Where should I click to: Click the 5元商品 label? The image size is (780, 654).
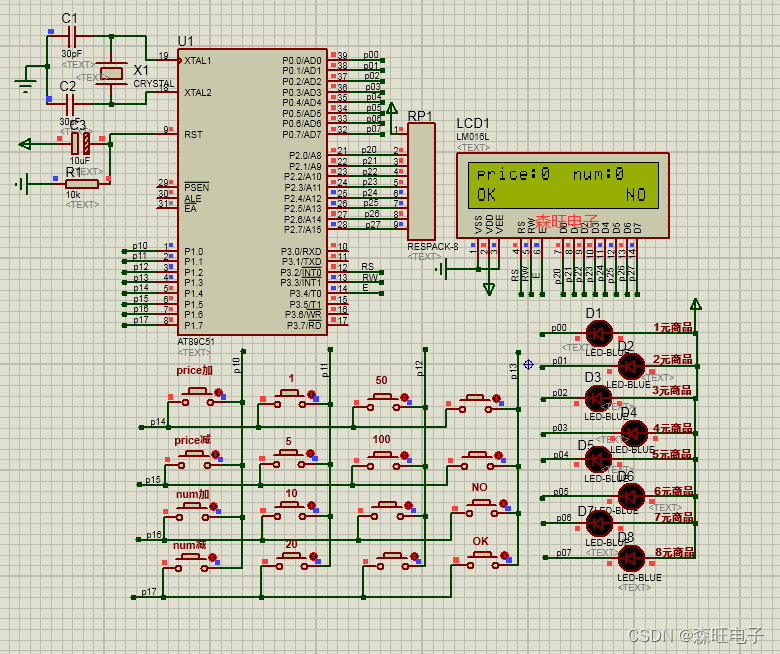tap(672, 454)
